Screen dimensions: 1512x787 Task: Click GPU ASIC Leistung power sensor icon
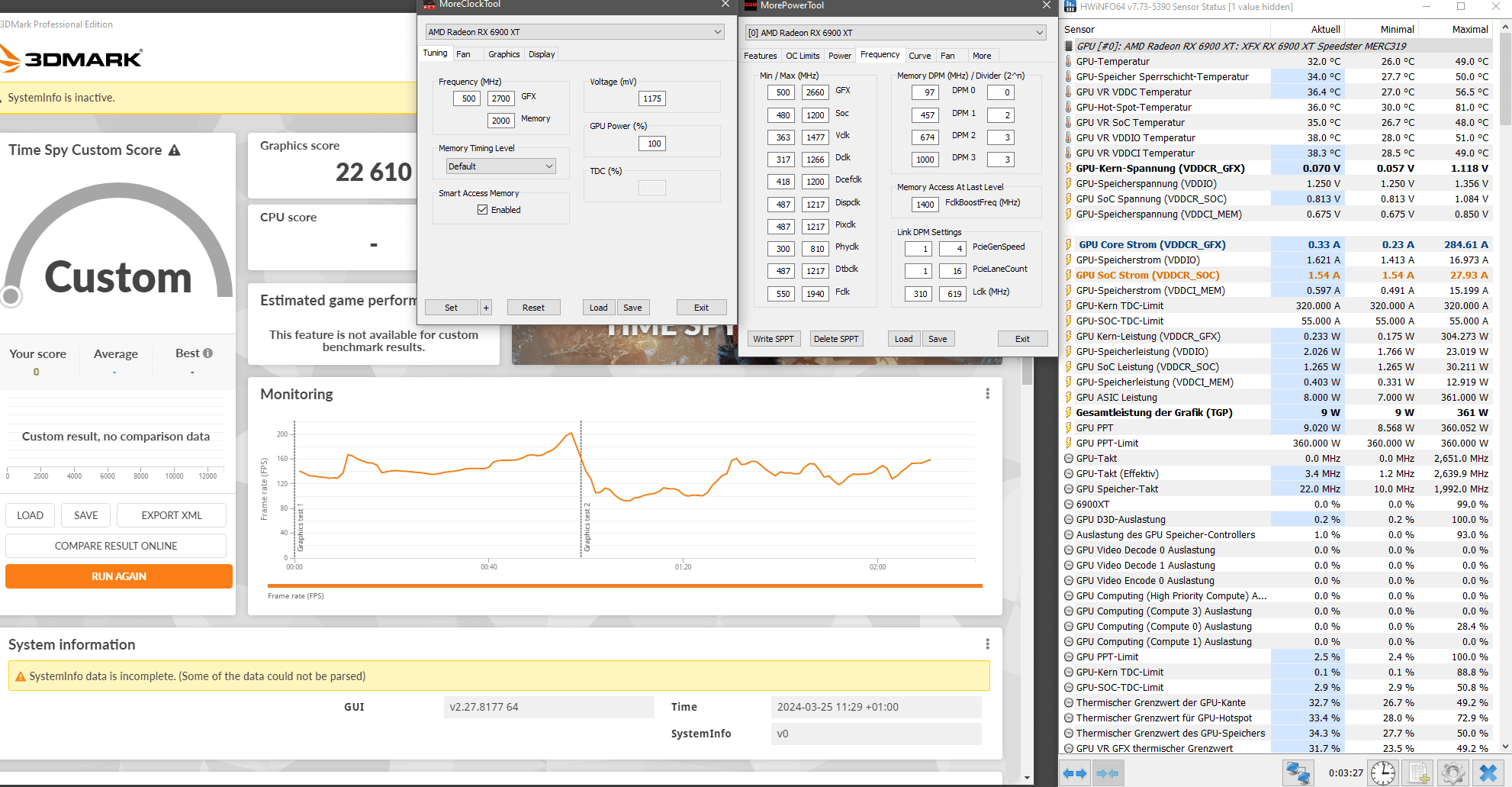point(1069,397)
